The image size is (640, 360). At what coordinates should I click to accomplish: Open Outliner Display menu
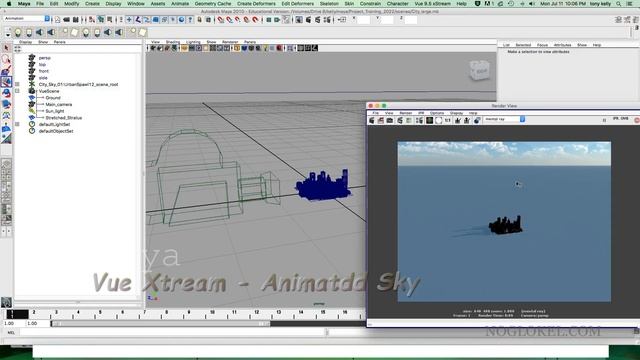[x=25, y=42]
